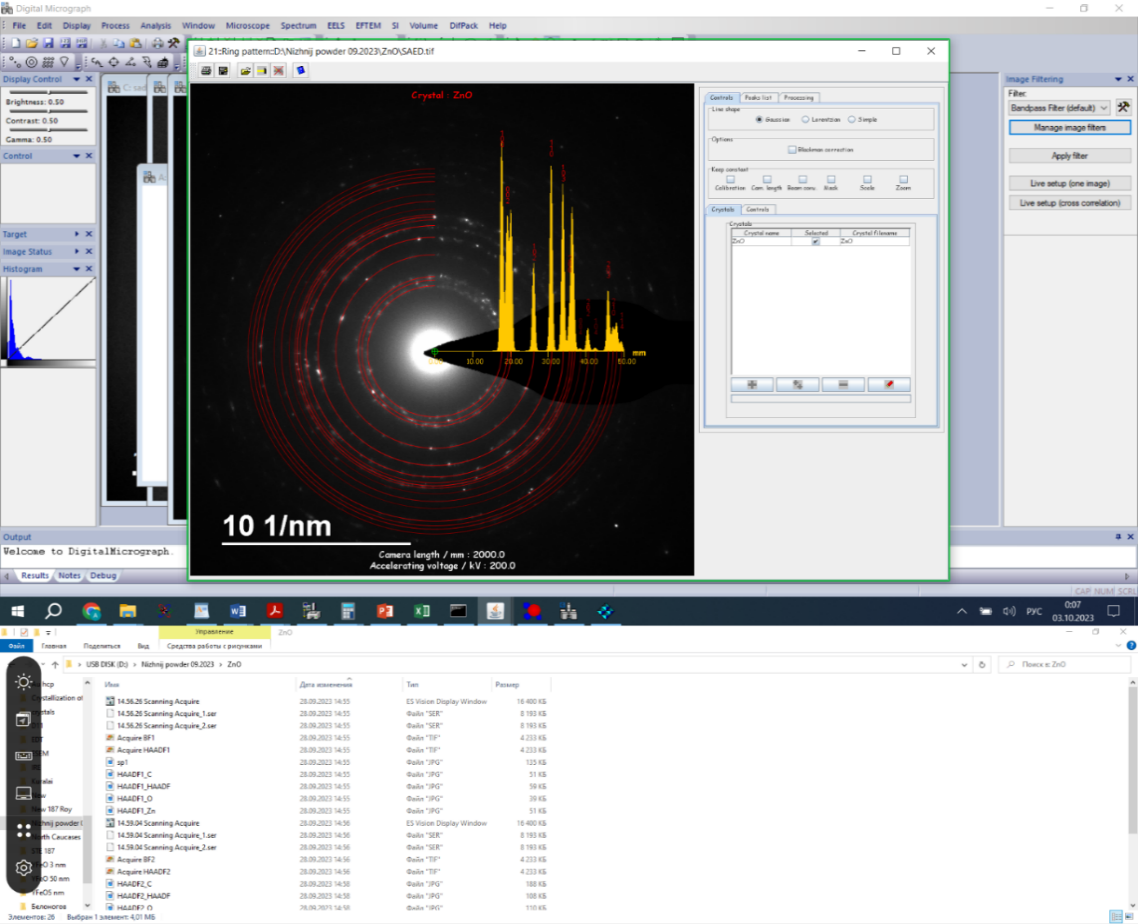Image resolution: width=1138 pixels, height=924 pixels.
Task: Check Keep constant Zoom box
Action: (903, 179)
